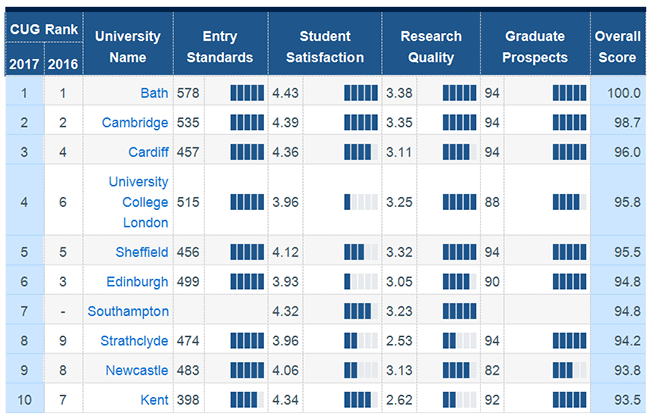Viewport: 650px width, 416px height.
Task: Click Cambridge's overall score 98.7
Action: 627,123
